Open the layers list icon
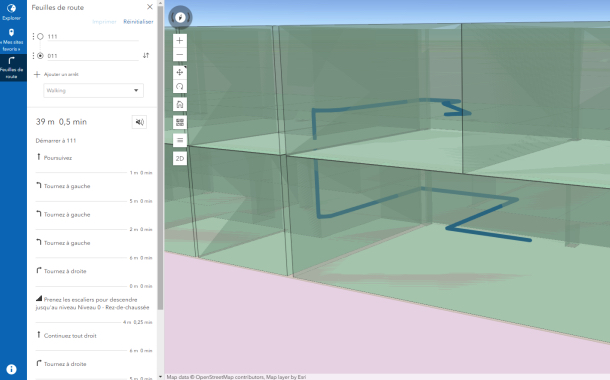The image size is (610, 380). (180, 140)
